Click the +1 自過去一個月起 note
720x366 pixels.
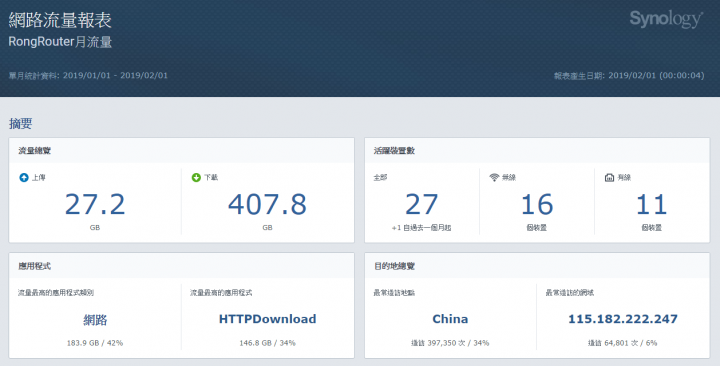[x=421, y=228]
